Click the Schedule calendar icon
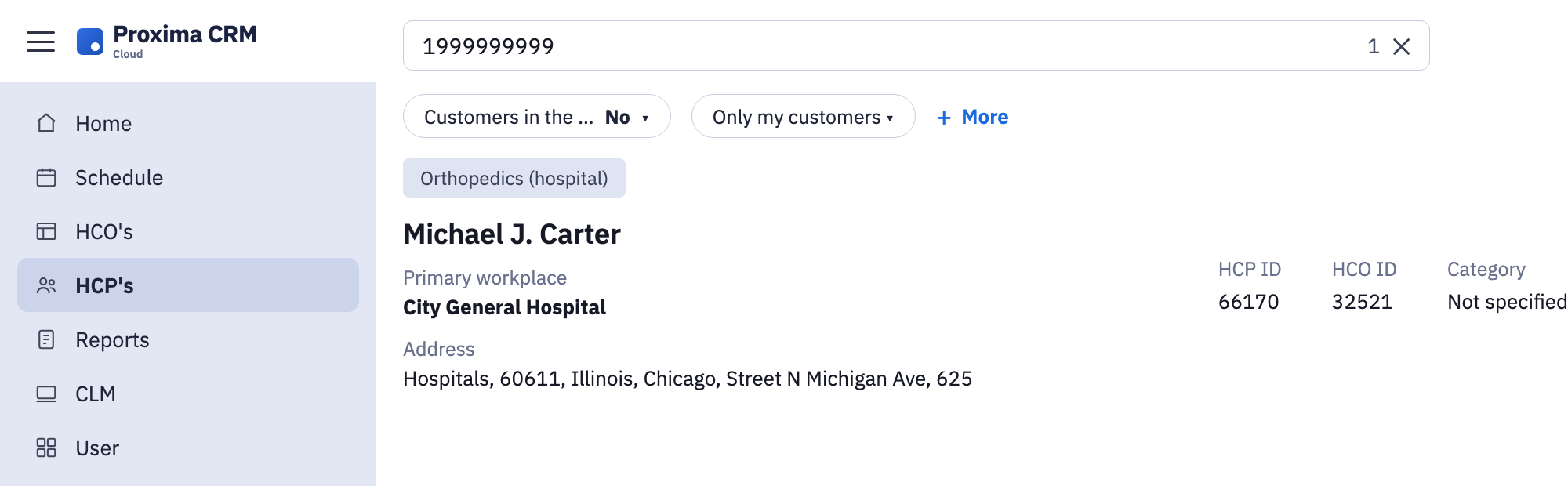The height and width of the screenshot is (486, 1568). coord(46,177)
